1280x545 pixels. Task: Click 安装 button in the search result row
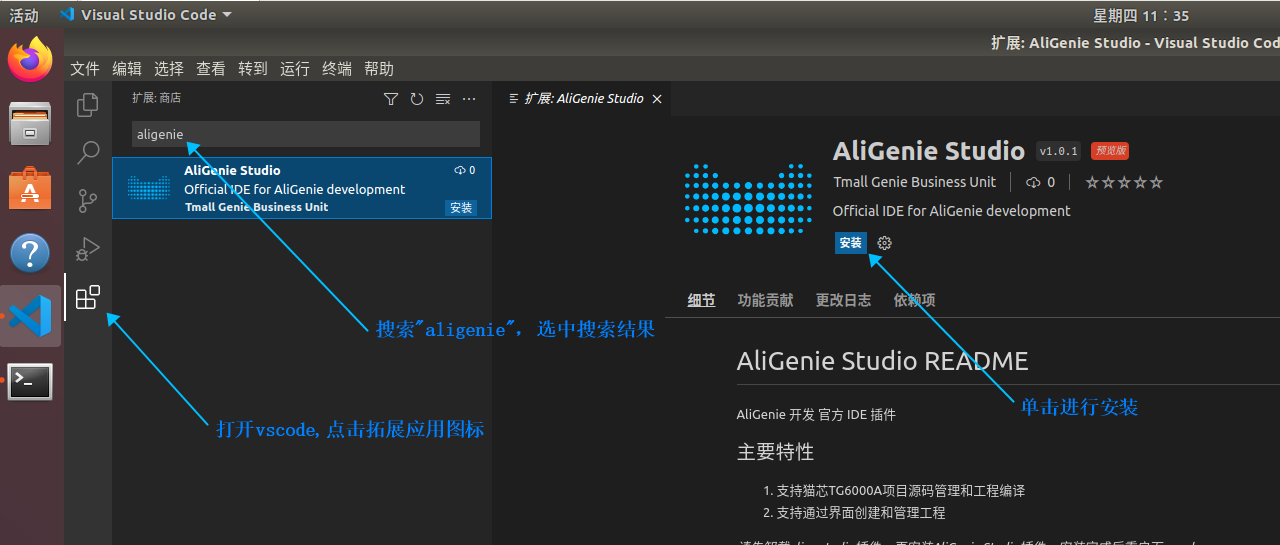461,208
